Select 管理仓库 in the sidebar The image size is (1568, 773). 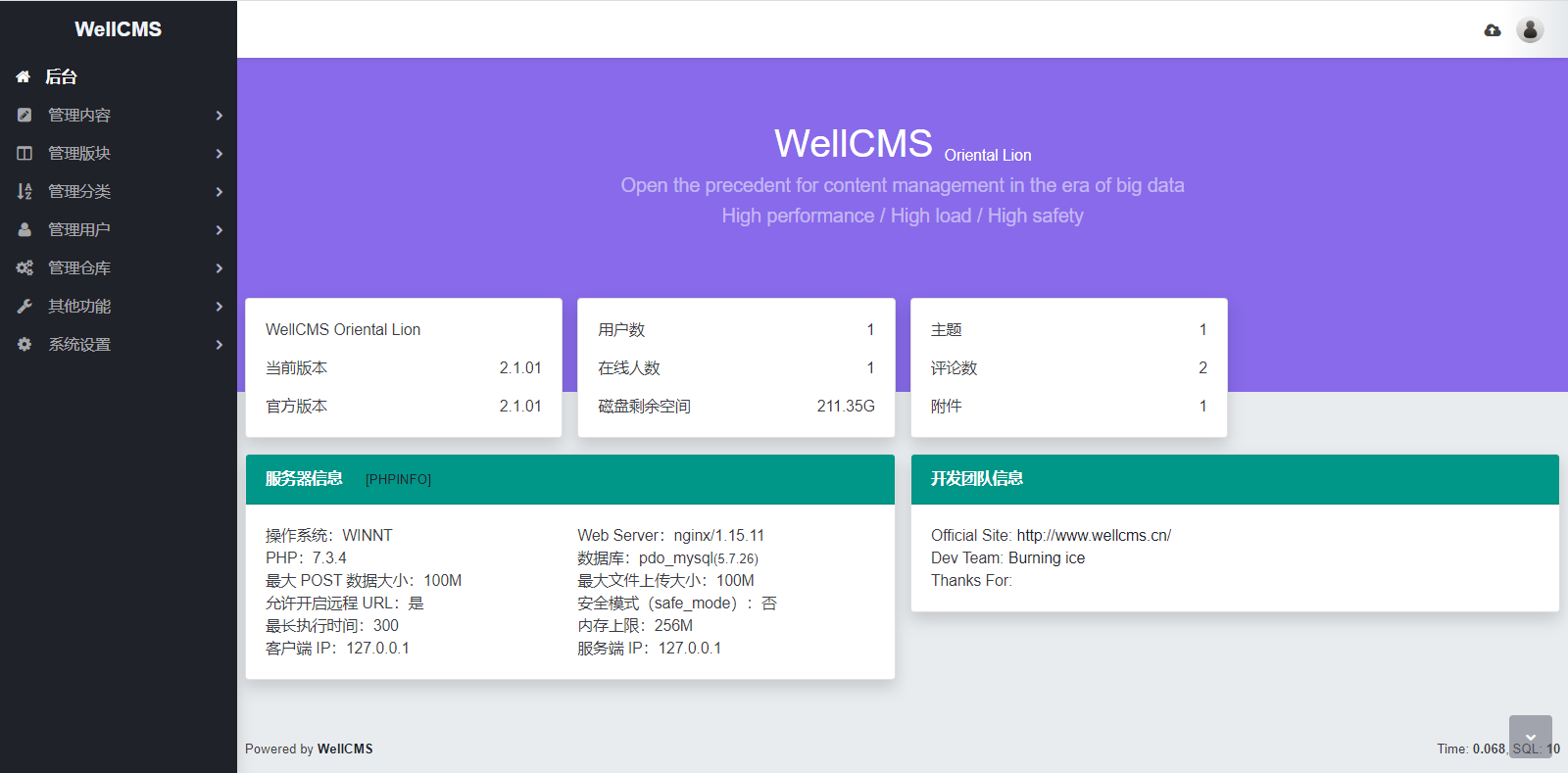(119, 267)
